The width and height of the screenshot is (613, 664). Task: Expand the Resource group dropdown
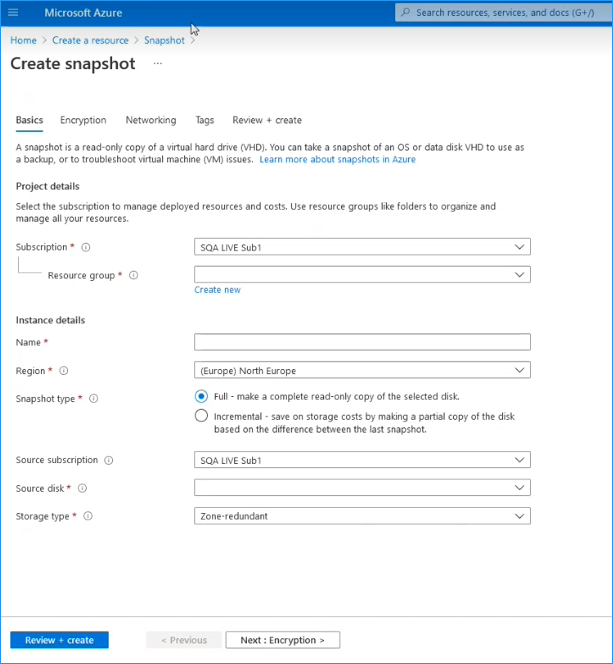[x=362, y=274]
